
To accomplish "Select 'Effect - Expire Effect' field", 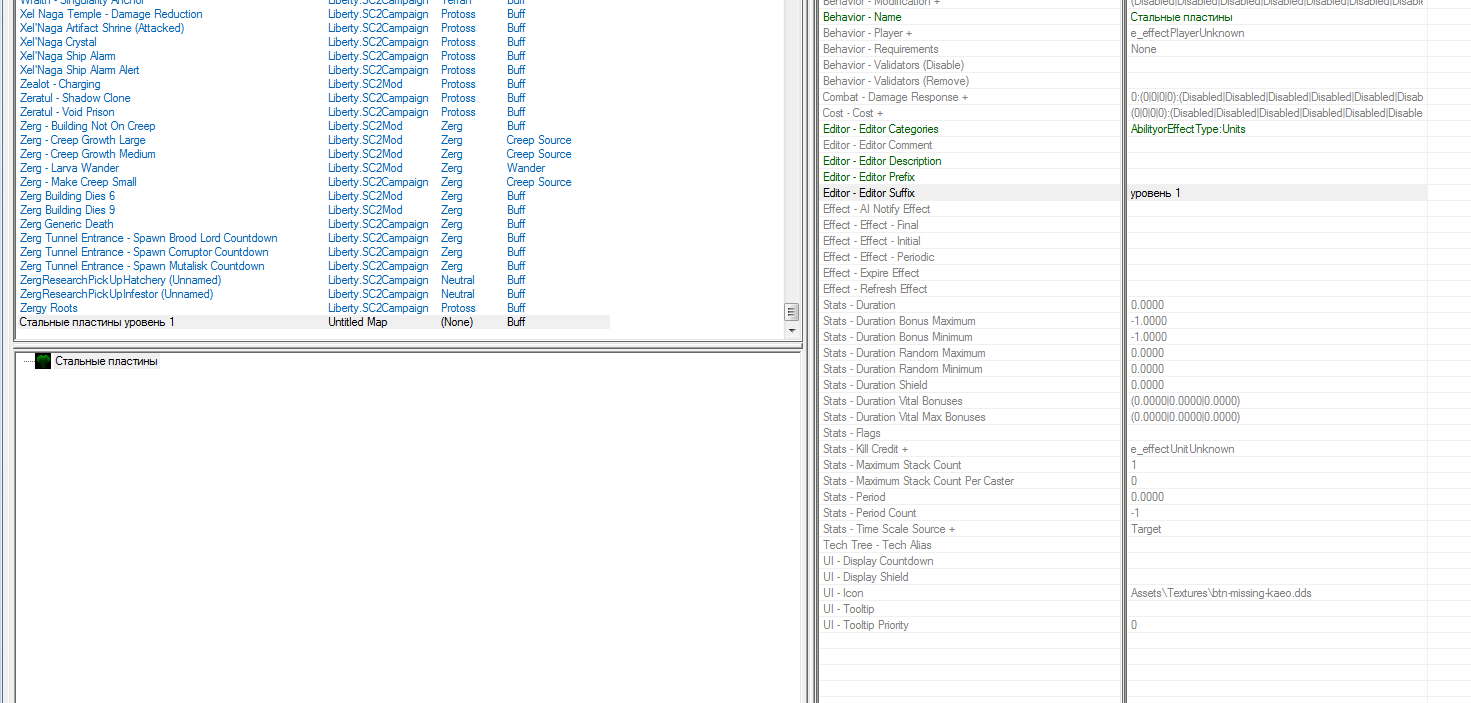I will pyautogui.click(x=871, y=273).
